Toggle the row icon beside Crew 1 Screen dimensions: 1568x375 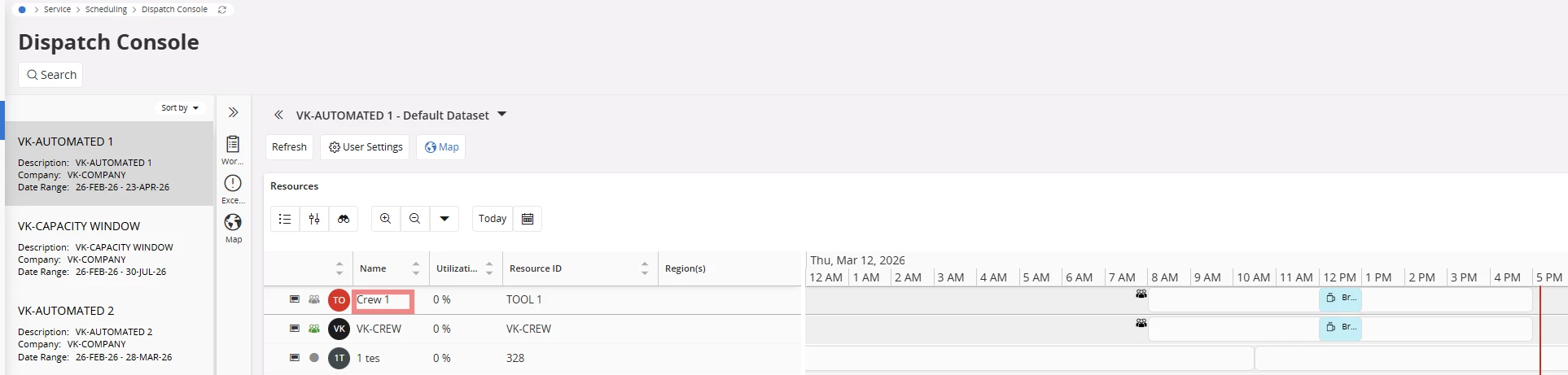click(295, 299)
